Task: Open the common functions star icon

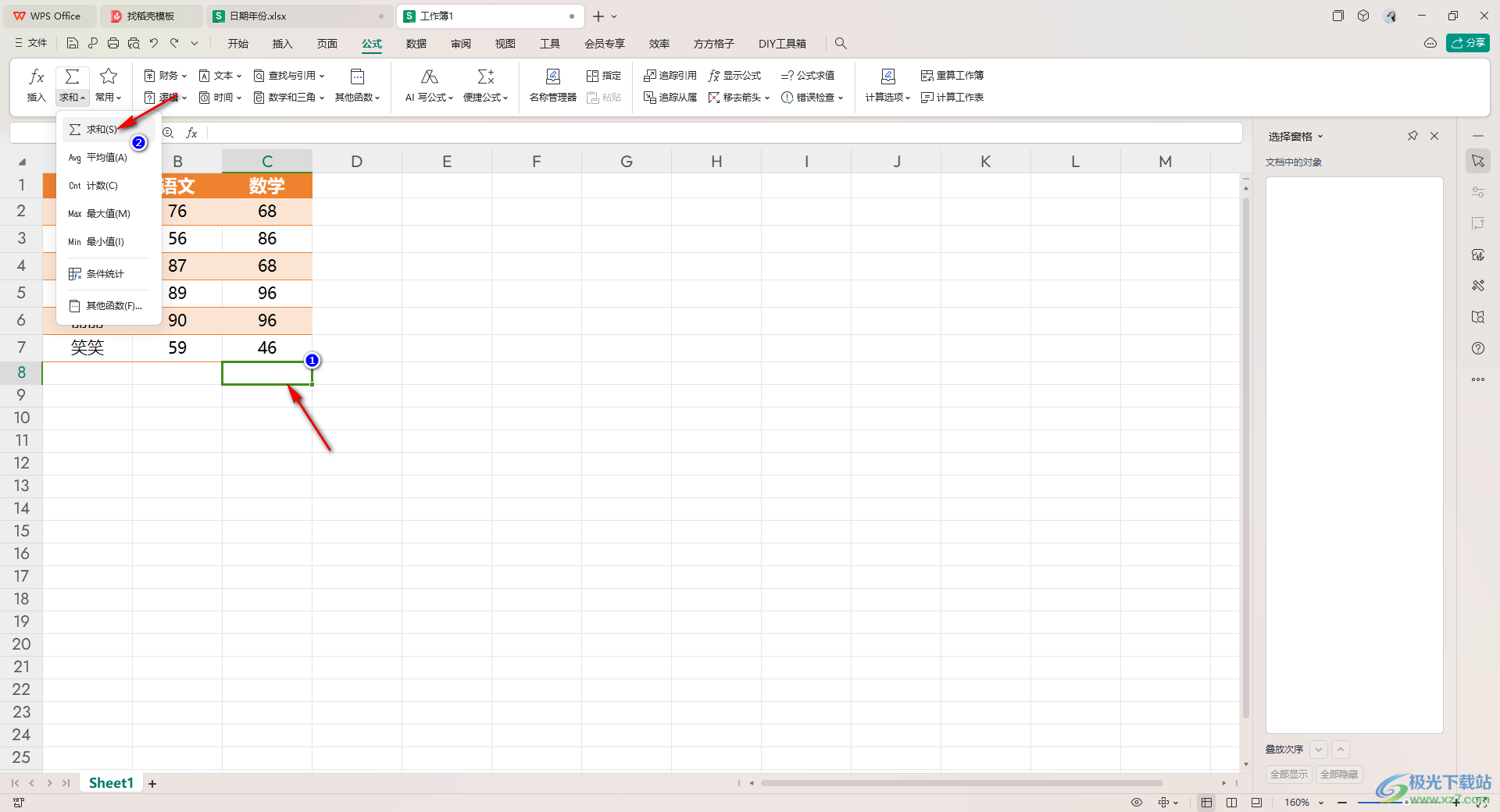Action: coord(109,76)
